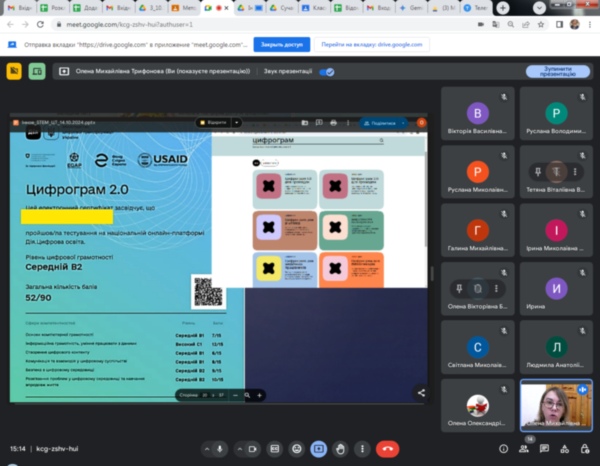The height and width of the screenshot is (466, 600).
Task: Send an emoji reaction
Action: pyautogui.click(x=296, y=449)
